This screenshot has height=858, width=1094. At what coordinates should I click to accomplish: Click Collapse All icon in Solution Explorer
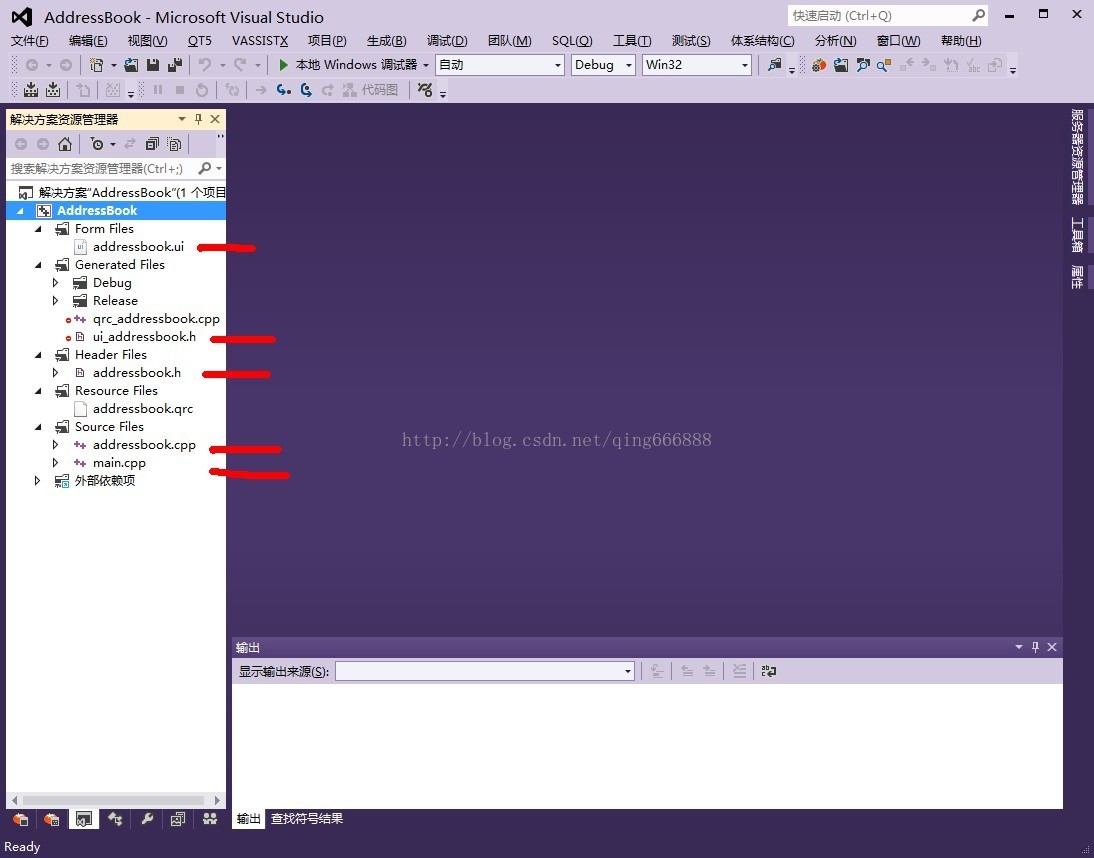[x=151, y=144]
